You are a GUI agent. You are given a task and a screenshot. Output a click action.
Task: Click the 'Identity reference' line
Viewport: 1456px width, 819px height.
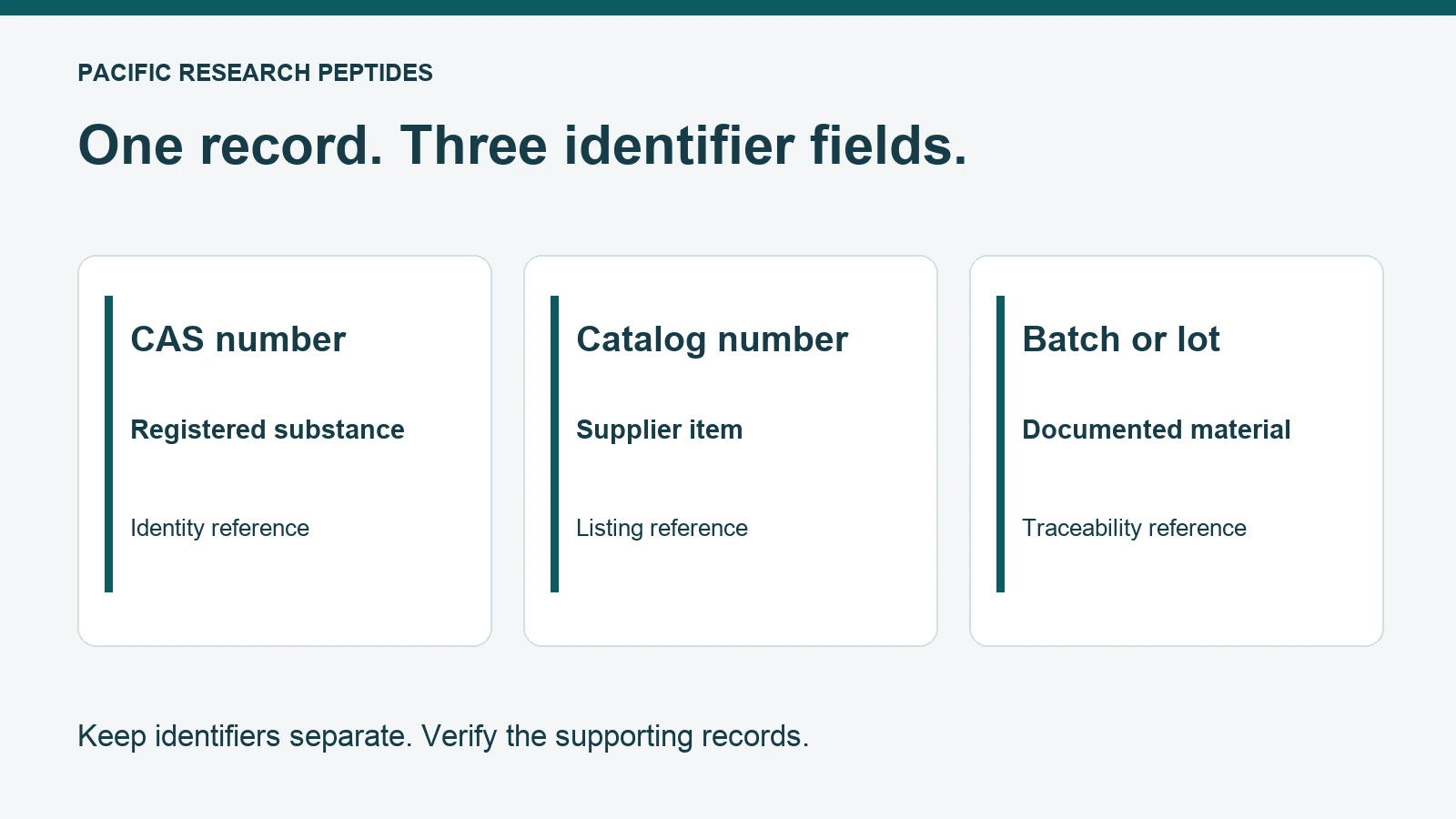(x=220, y=528)
